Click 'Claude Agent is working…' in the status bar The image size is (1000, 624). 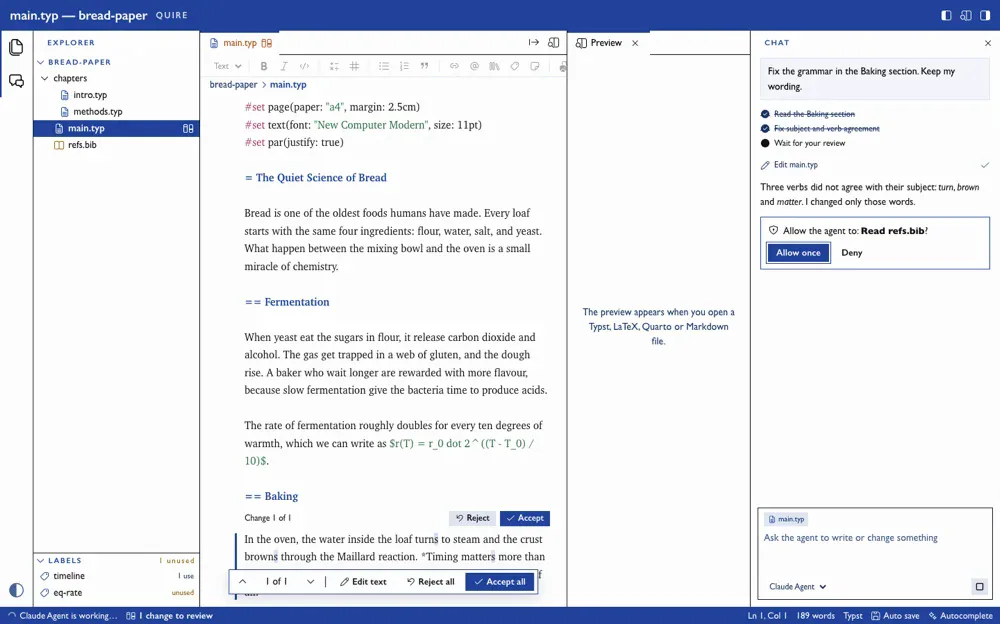pyautogui.click(x=62, y=616)
